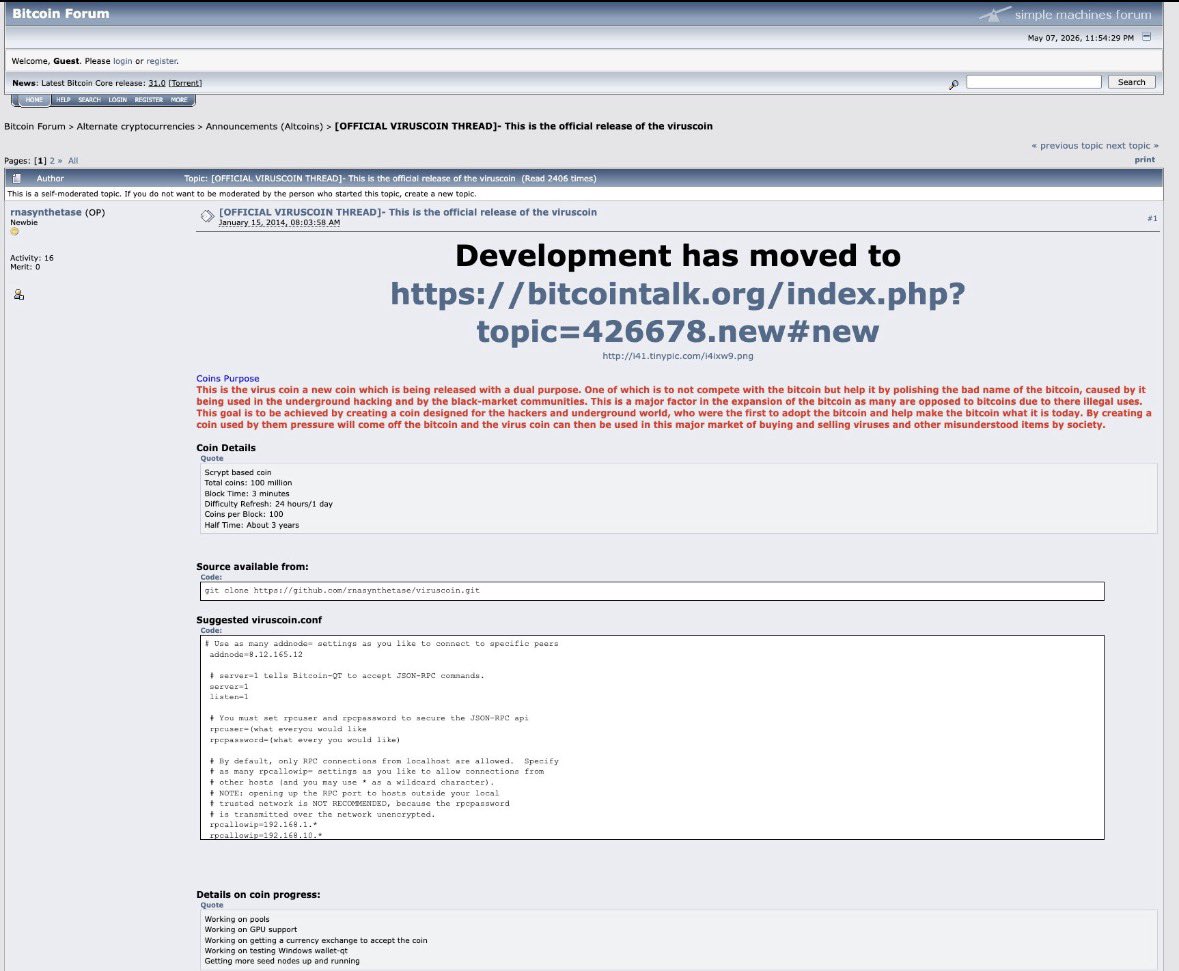Click the 'Activity: 16' text
The width and height of the screenshot is (1179, 971).
pyautogui.click(x=32, y=258)
